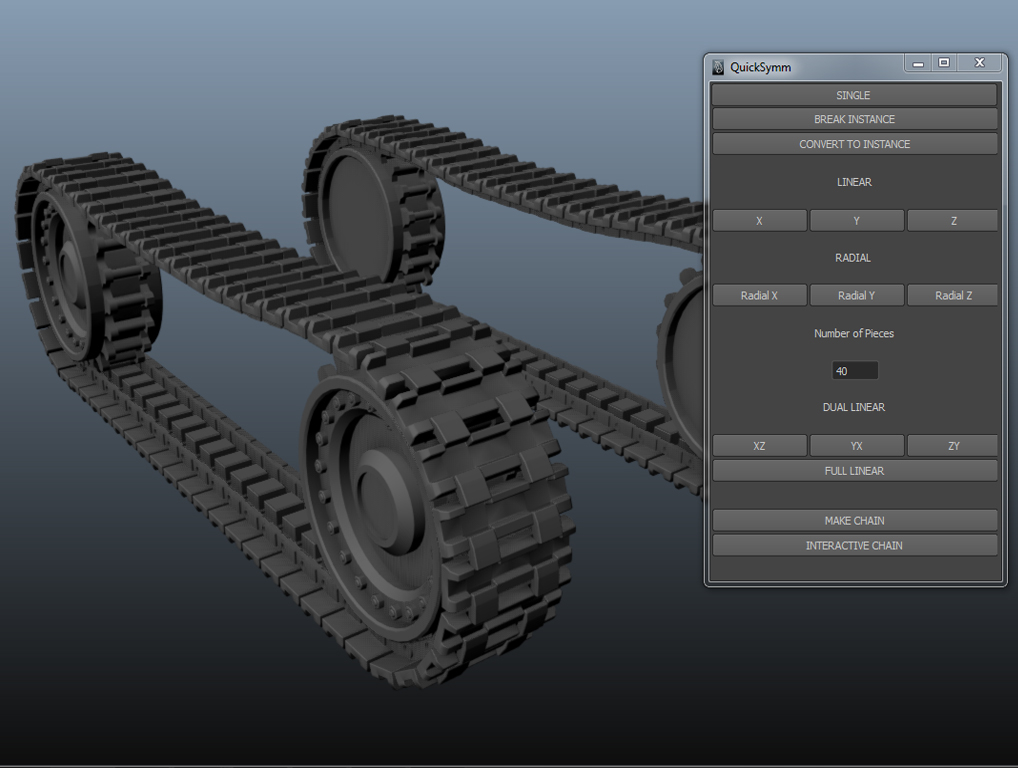Apply Radial Z symmetry
This screenshot has width=1018, height=768.
point(951,294)
